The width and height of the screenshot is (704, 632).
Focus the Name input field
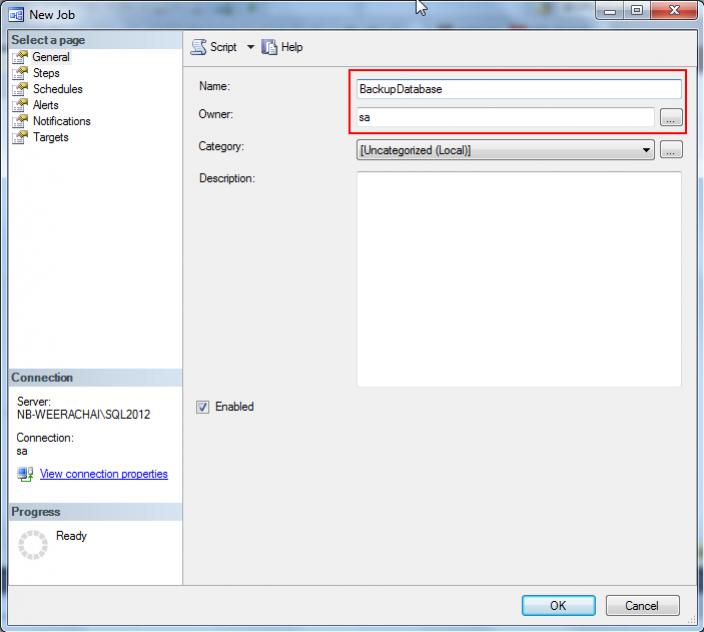(x=519, y=89)
